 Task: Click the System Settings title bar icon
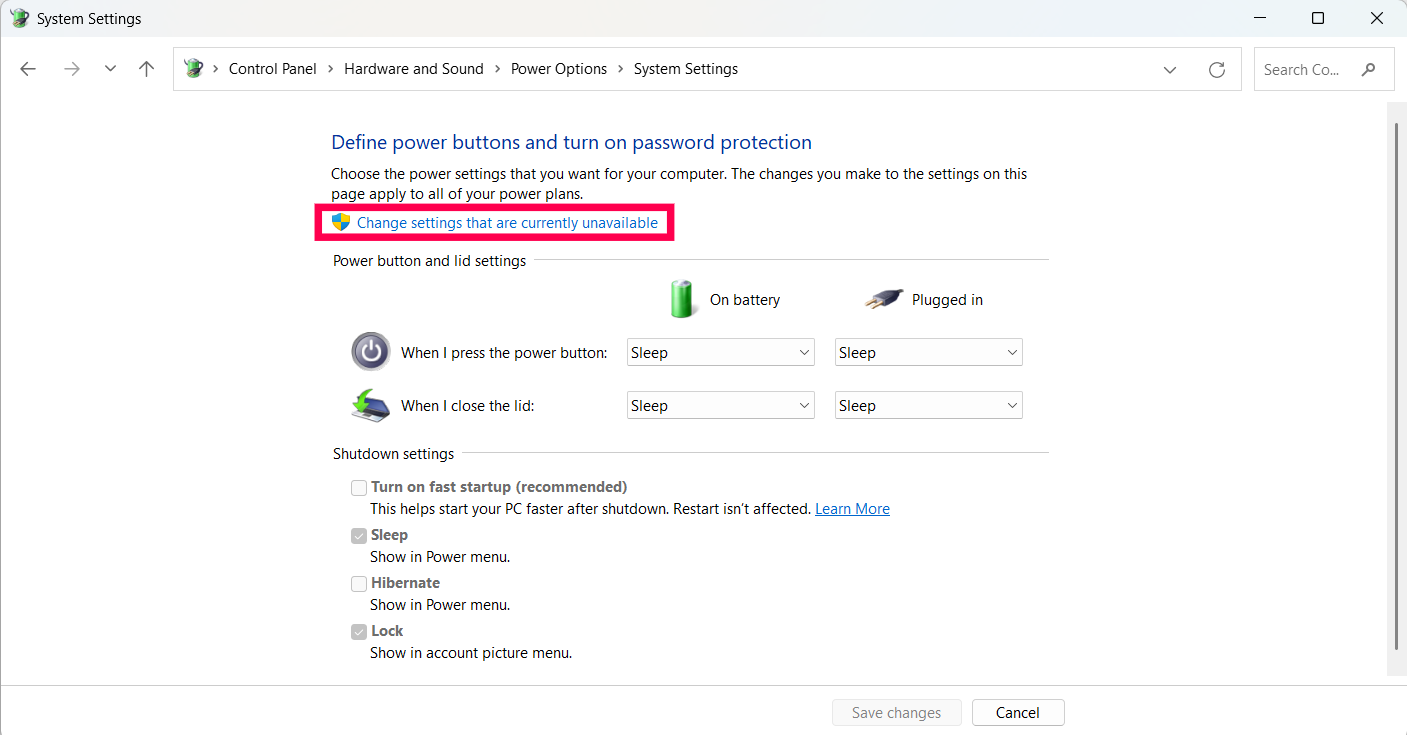19,18
